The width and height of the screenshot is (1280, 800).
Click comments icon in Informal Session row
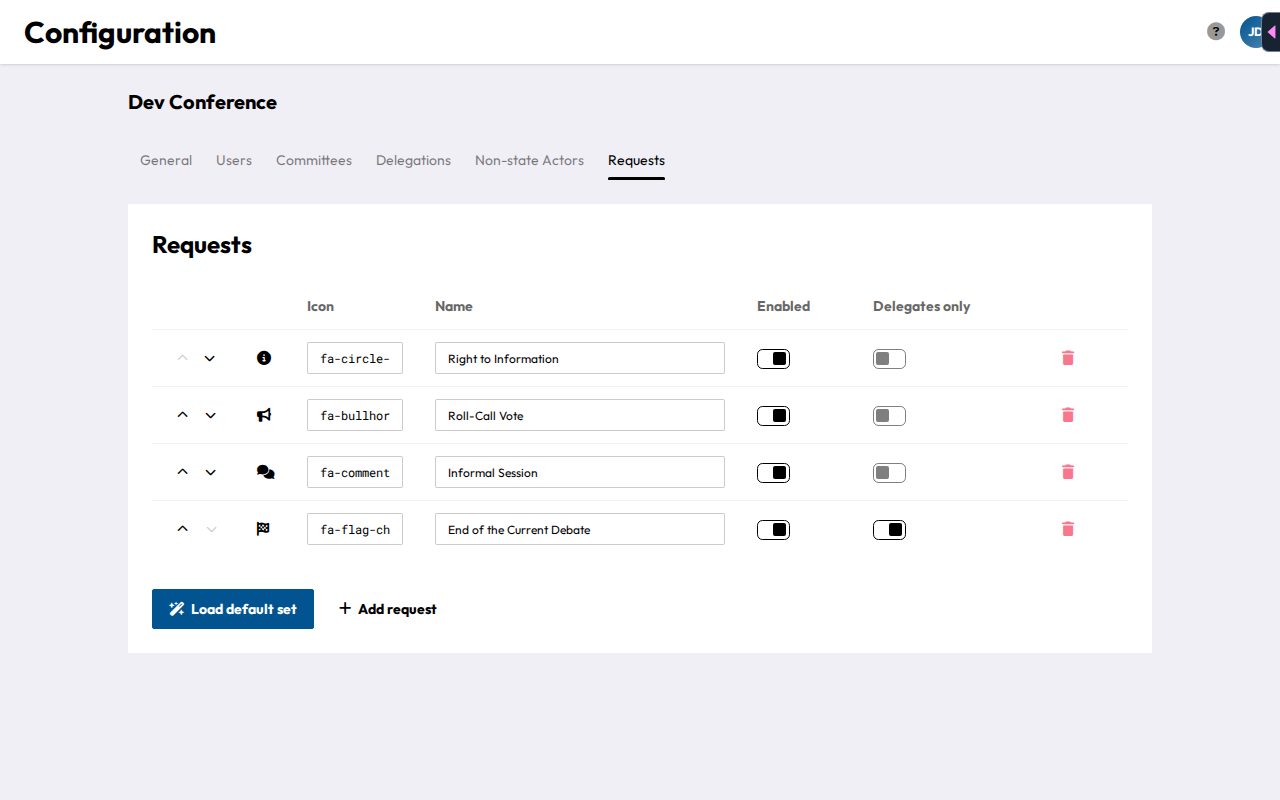[x=265, y=472]
